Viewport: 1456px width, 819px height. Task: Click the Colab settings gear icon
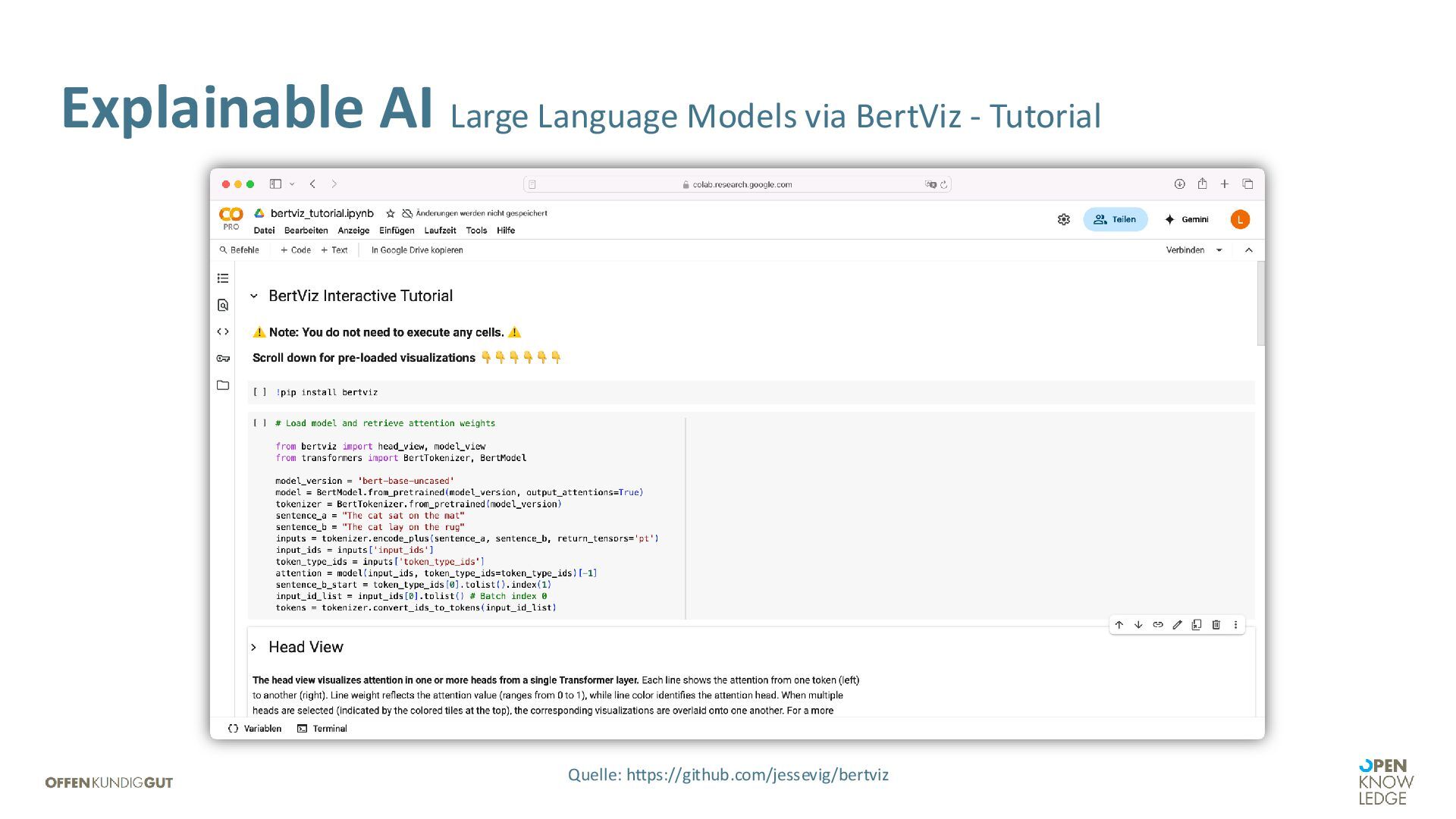coord(1064,219)
